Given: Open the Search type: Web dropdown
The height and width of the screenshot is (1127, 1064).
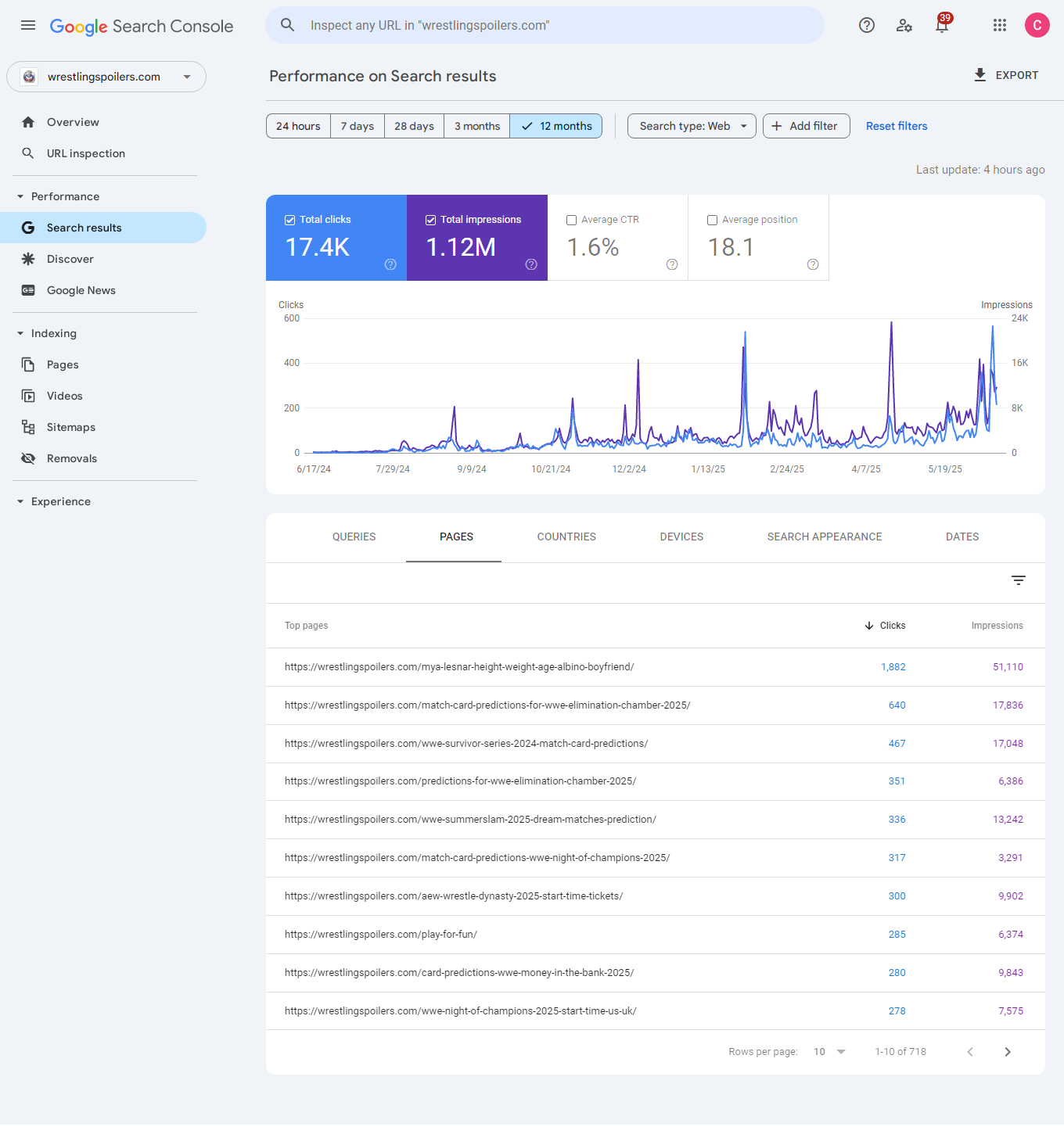Looking at the screenshot, I should [x=692, y=126].
